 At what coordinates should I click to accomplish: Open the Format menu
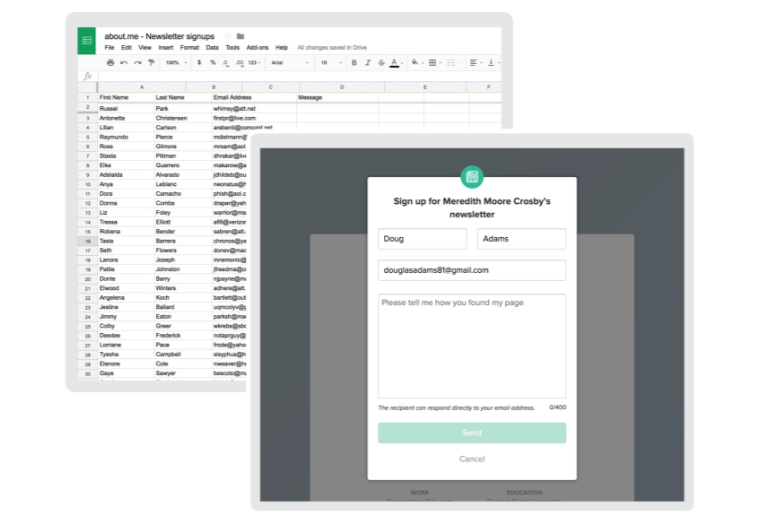[189, 48]
